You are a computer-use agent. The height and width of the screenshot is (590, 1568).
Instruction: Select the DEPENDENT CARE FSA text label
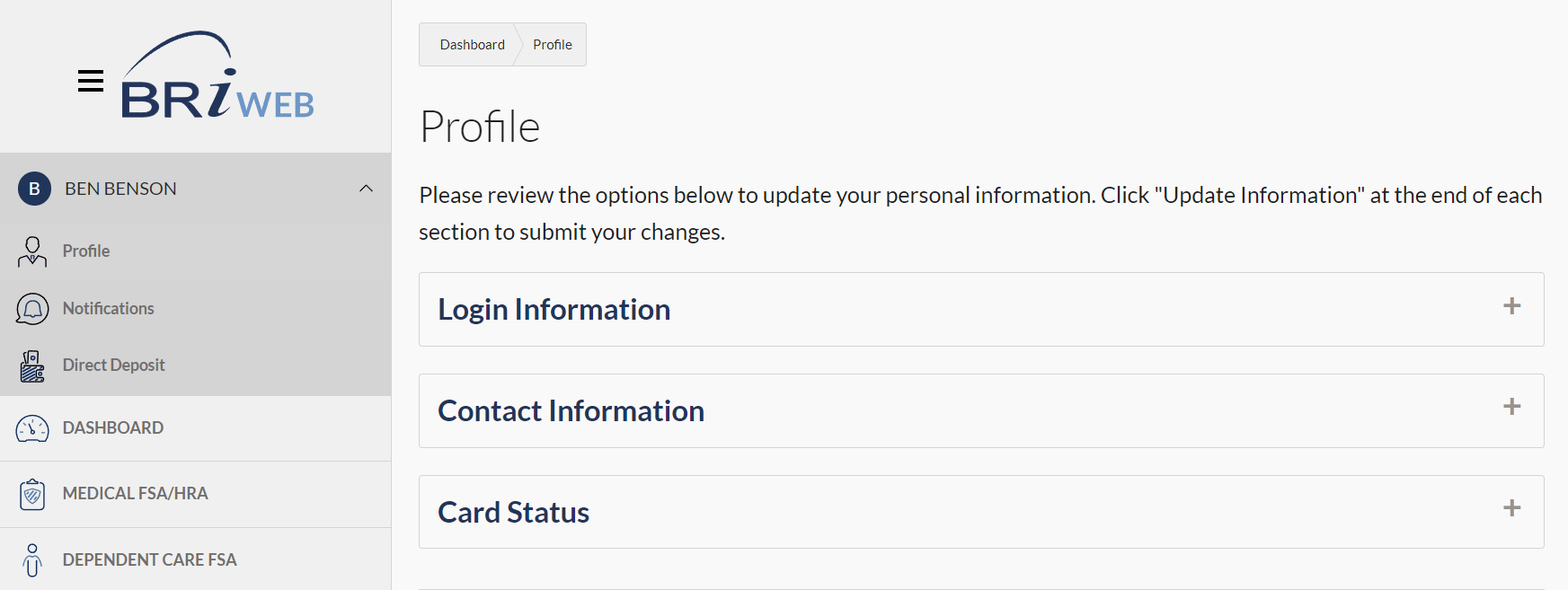point(150,560)
